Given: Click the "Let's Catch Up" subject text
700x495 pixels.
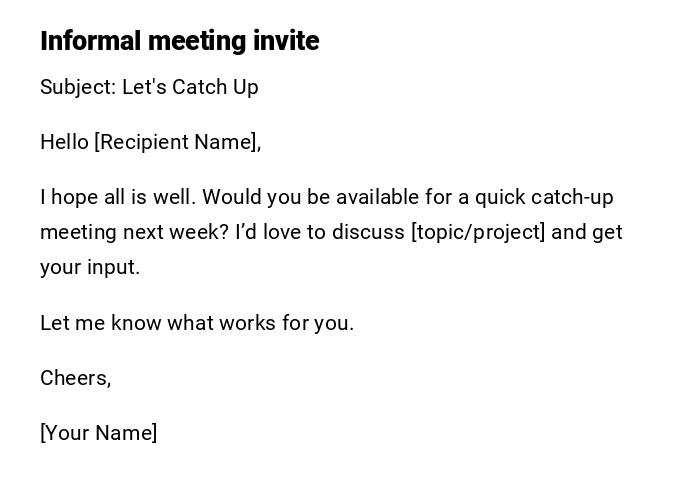Looking at the screenshot, I should [x=190, y=87].
